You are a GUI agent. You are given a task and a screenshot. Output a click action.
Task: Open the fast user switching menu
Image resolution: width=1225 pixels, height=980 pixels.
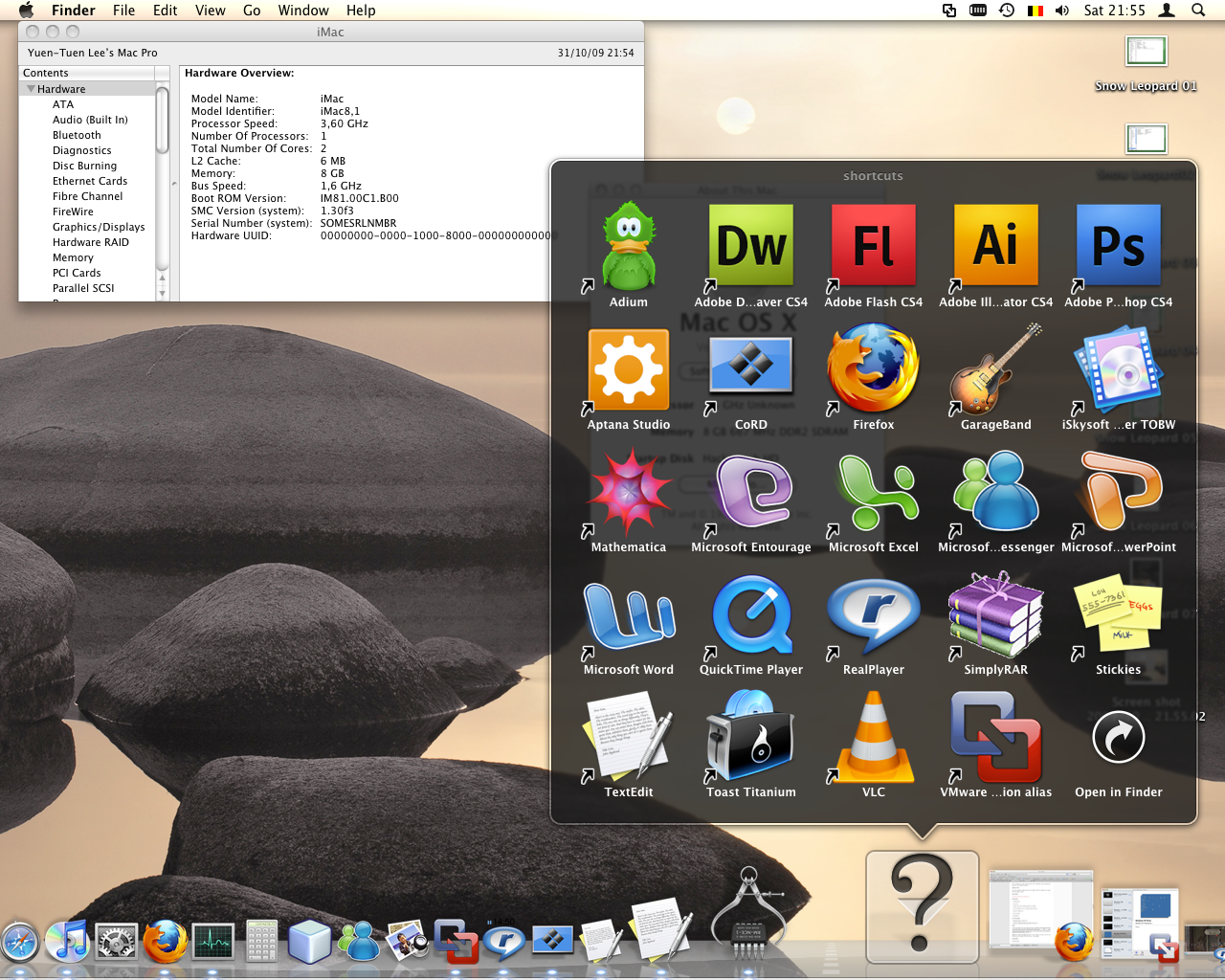tap(1167, 11)
